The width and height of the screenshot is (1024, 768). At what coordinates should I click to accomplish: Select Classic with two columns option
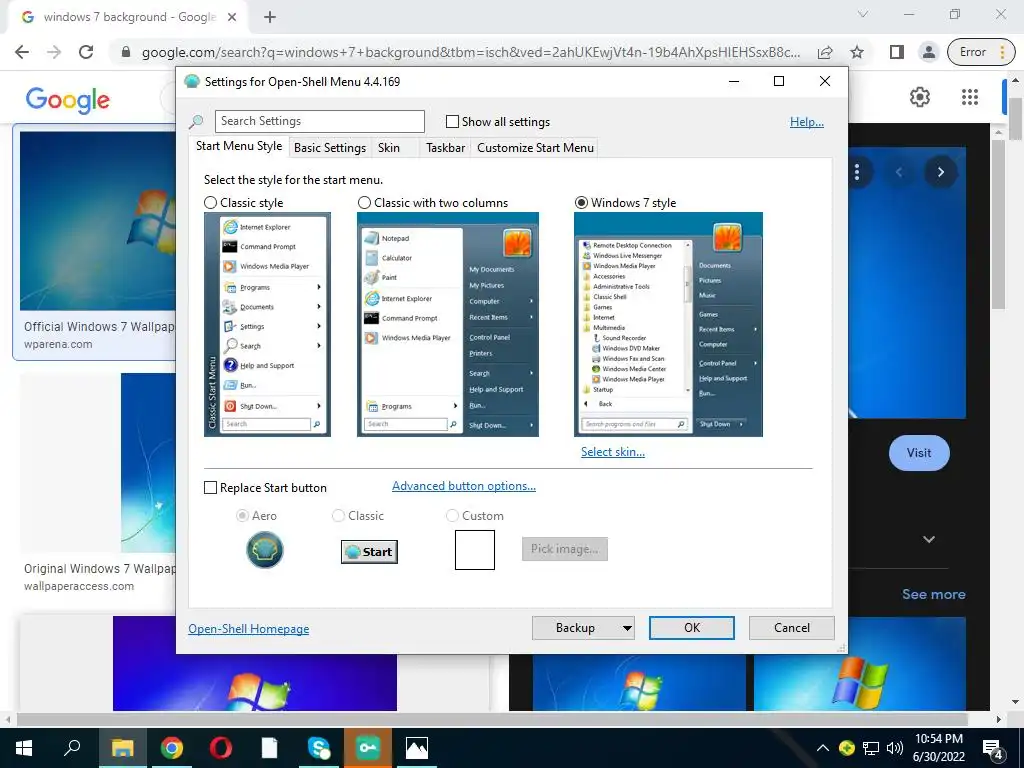(x=364, y=202)
